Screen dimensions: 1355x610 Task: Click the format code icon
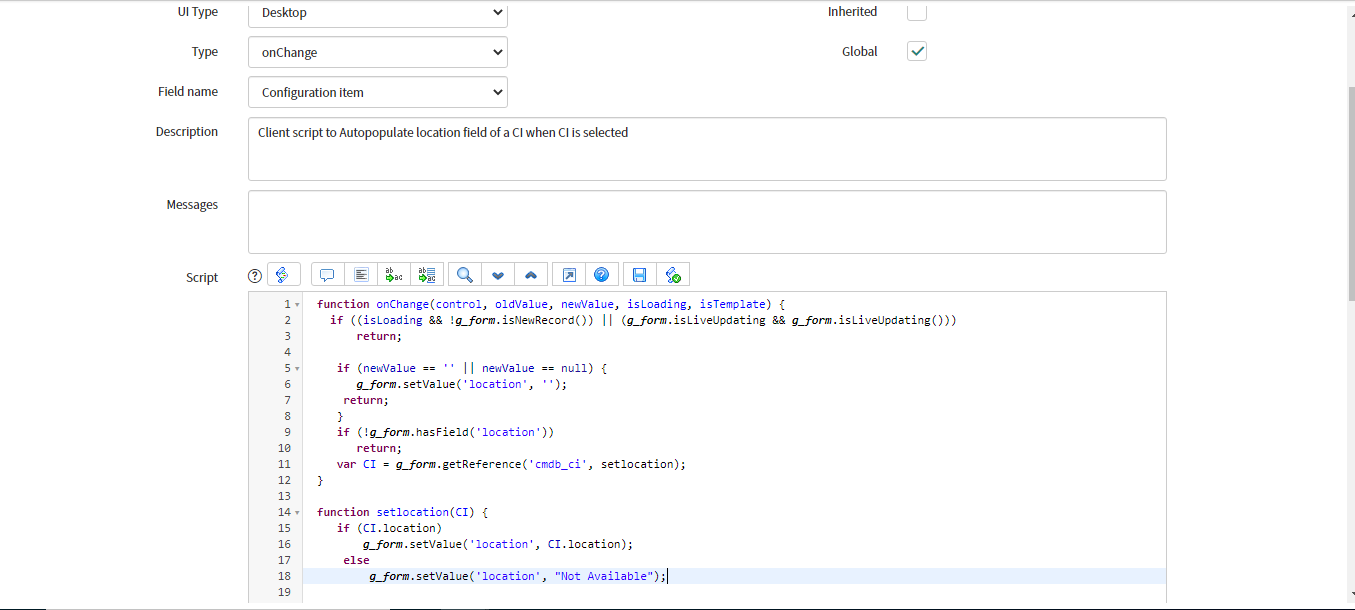tap(362, 275)
